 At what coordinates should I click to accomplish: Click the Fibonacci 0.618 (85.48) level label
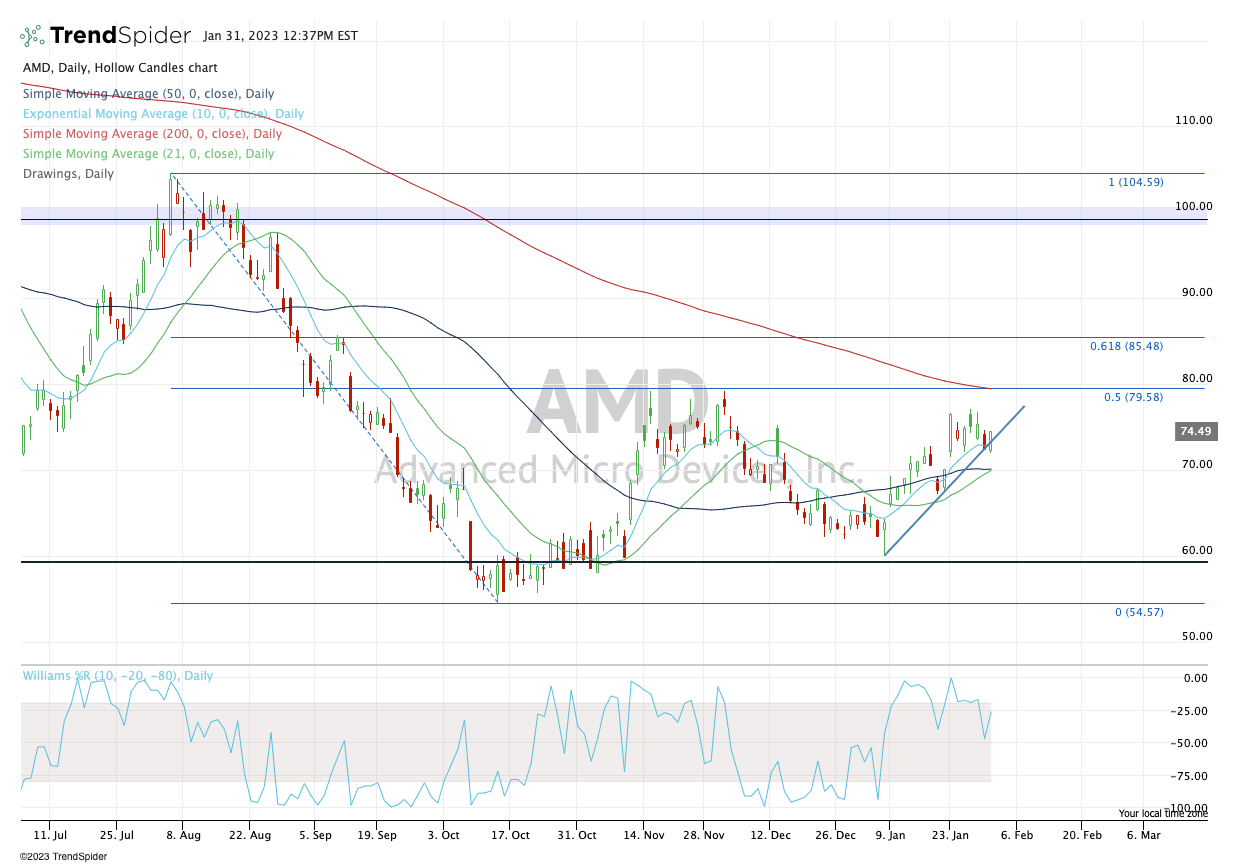[1126, 346]
